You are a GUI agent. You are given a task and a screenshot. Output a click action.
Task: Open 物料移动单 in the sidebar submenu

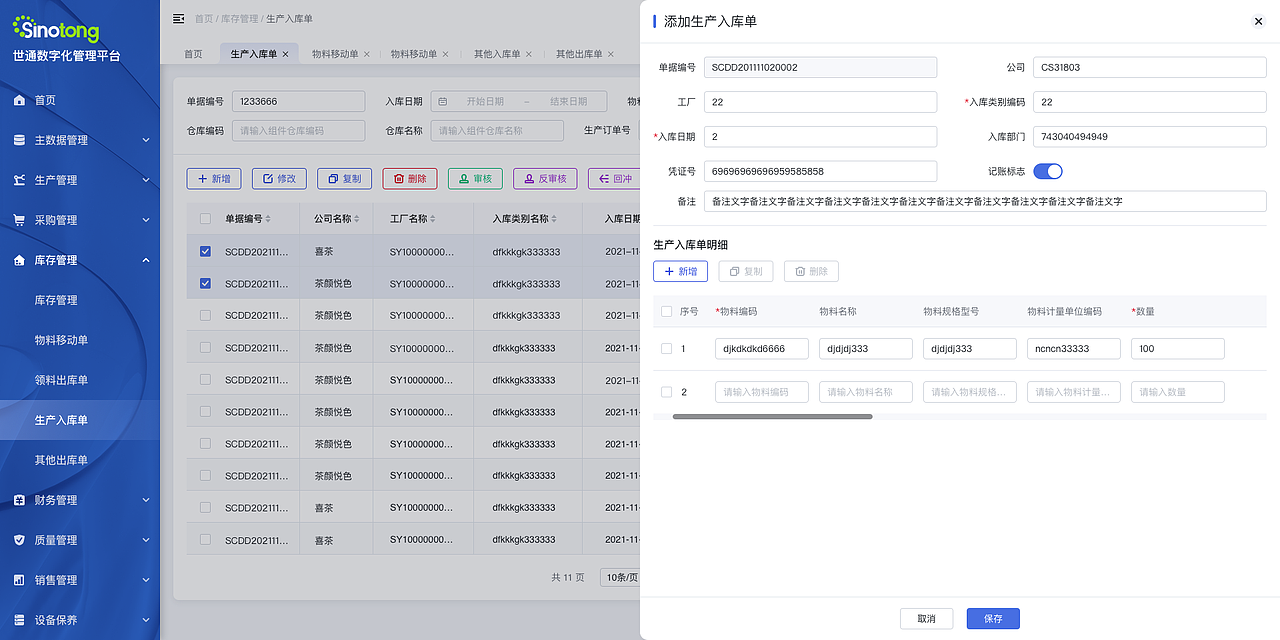pos(62,340)
